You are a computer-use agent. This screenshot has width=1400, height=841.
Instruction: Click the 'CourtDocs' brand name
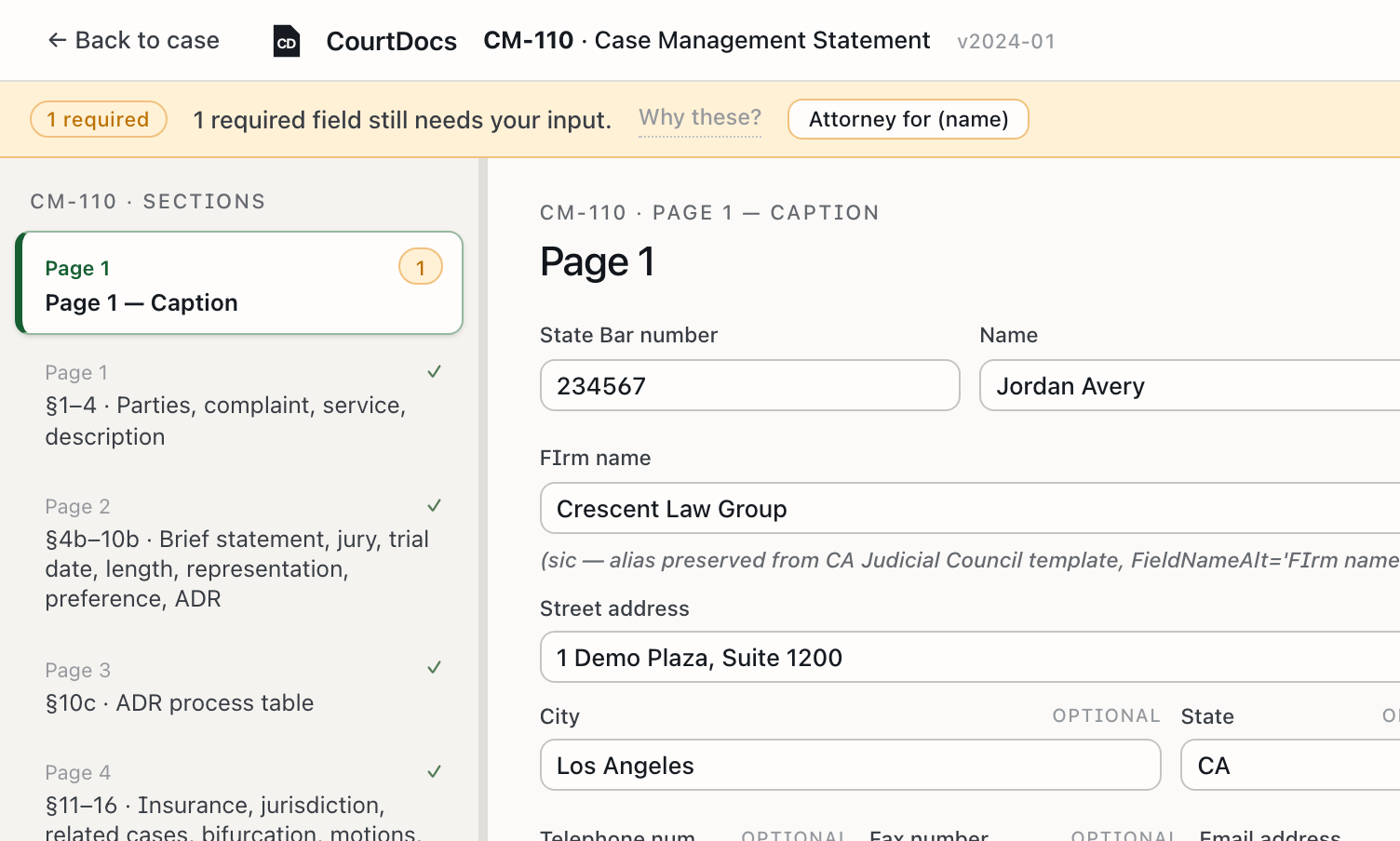click(391, 41)
